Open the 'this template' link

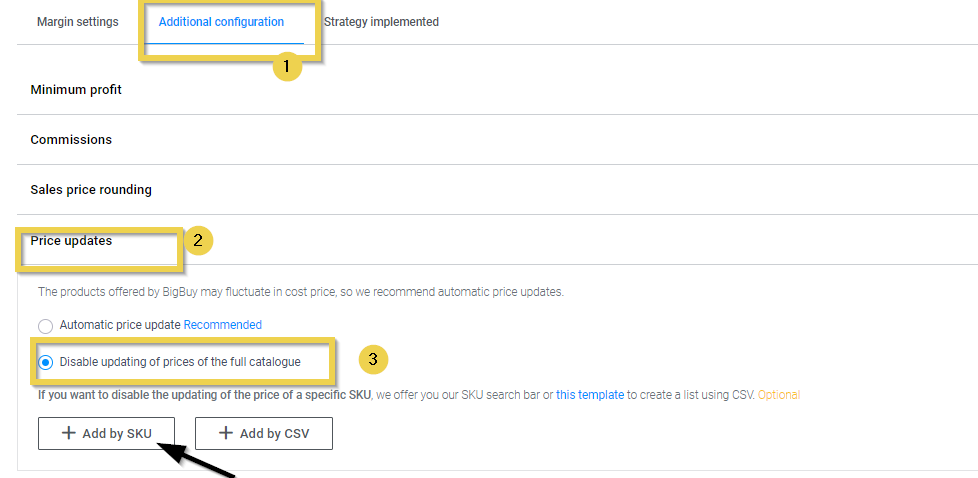(590, 395)
